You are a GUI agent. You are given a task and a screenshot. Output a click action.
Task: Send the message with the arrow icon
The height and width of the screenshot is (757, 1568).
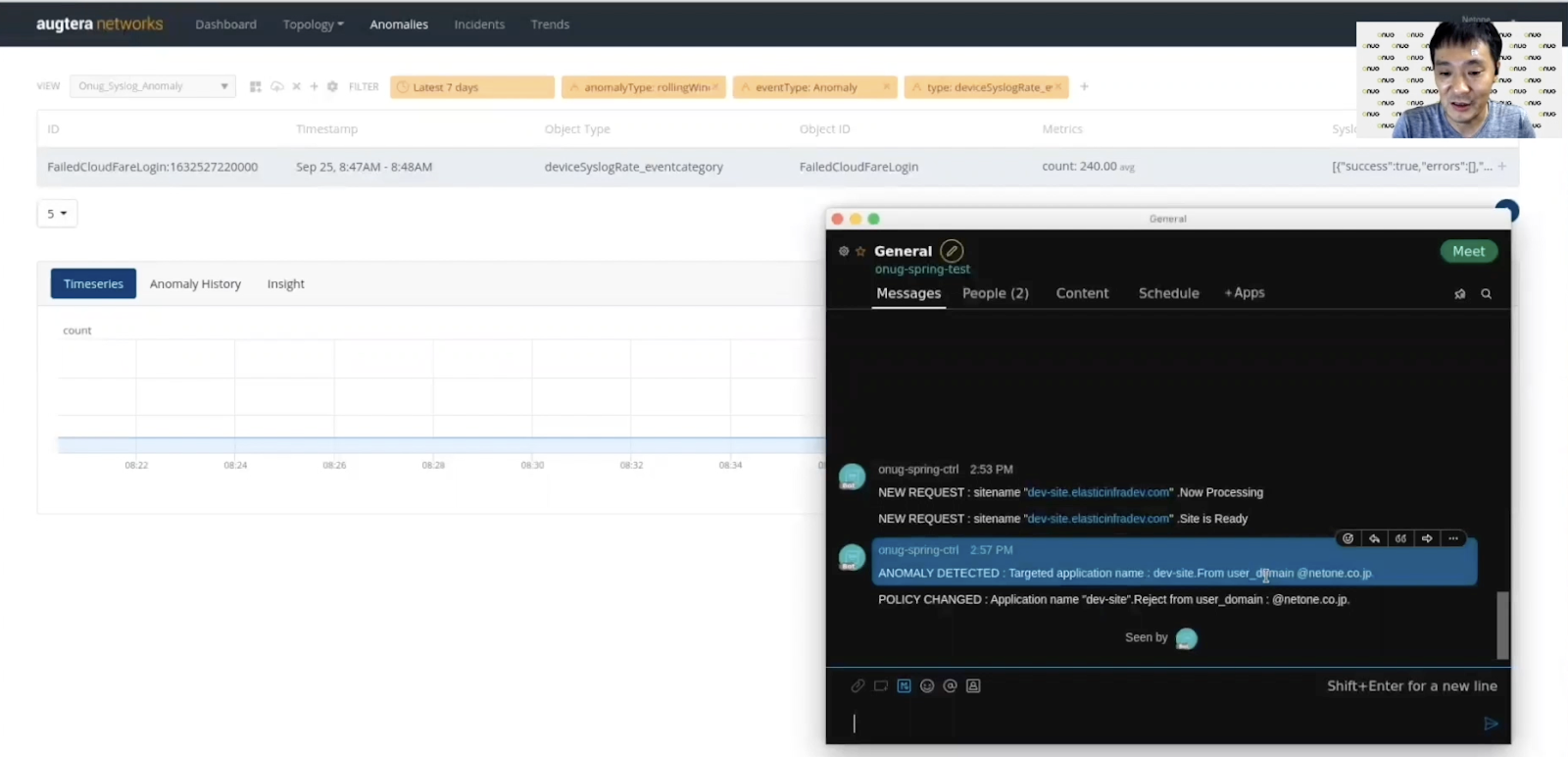pyautogui.click(x=1491, y=724)
